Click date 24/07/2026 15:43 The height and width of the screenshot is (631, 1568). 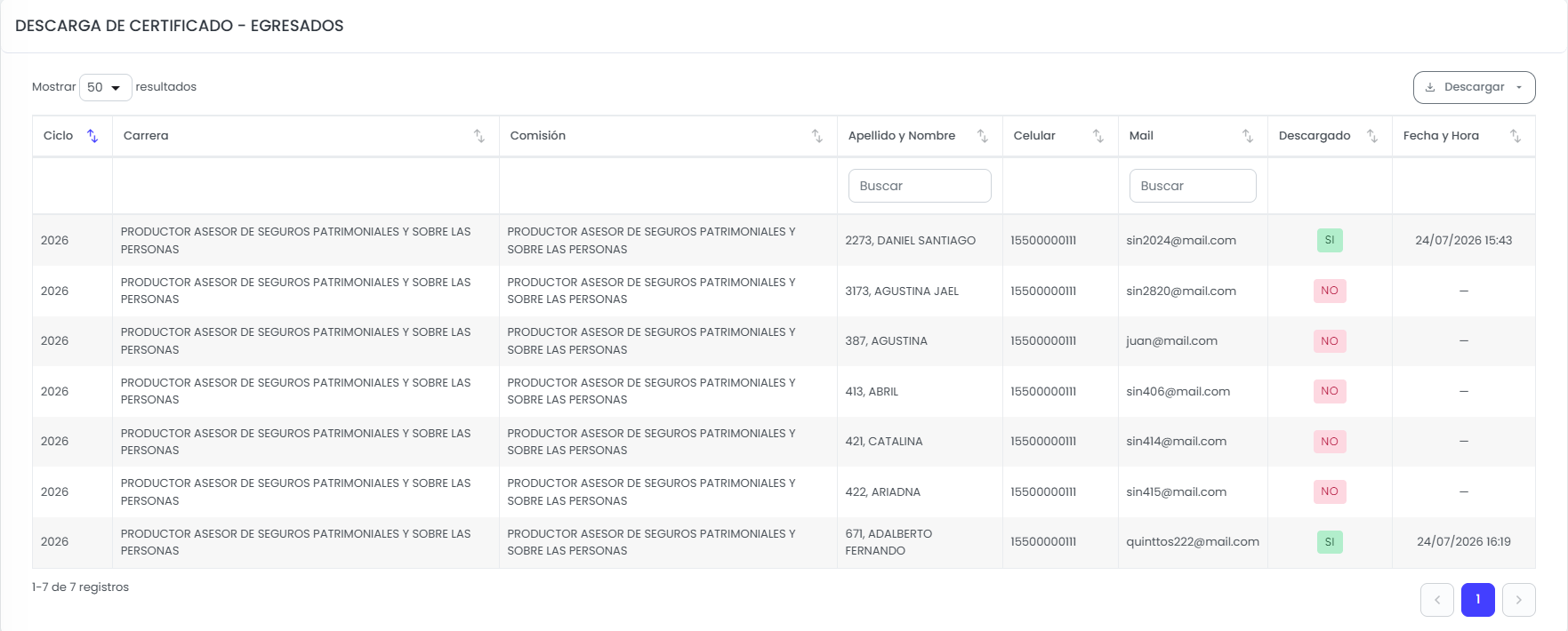pos(1464,241)
